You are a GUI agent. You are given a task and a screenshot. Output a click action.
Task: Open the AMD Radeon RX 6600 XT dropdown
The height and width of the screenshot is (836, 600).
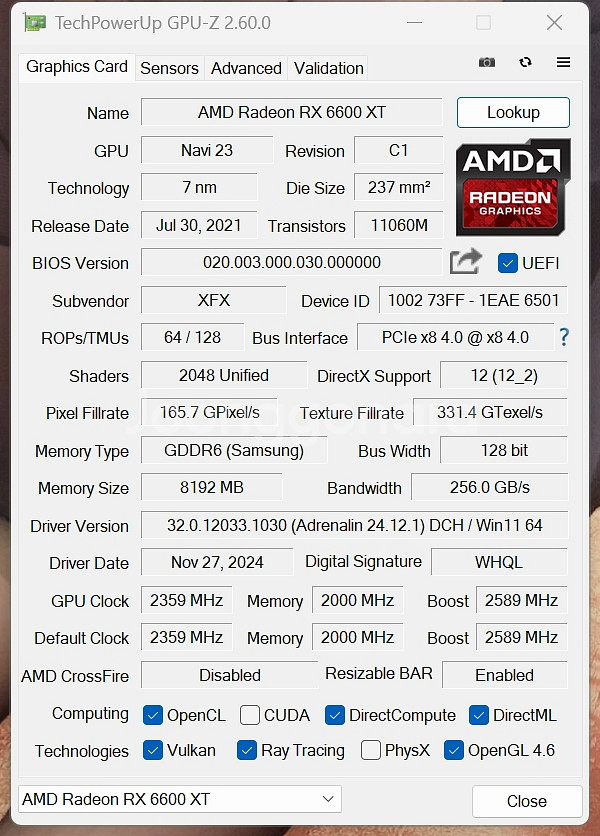tap(180, 799)
